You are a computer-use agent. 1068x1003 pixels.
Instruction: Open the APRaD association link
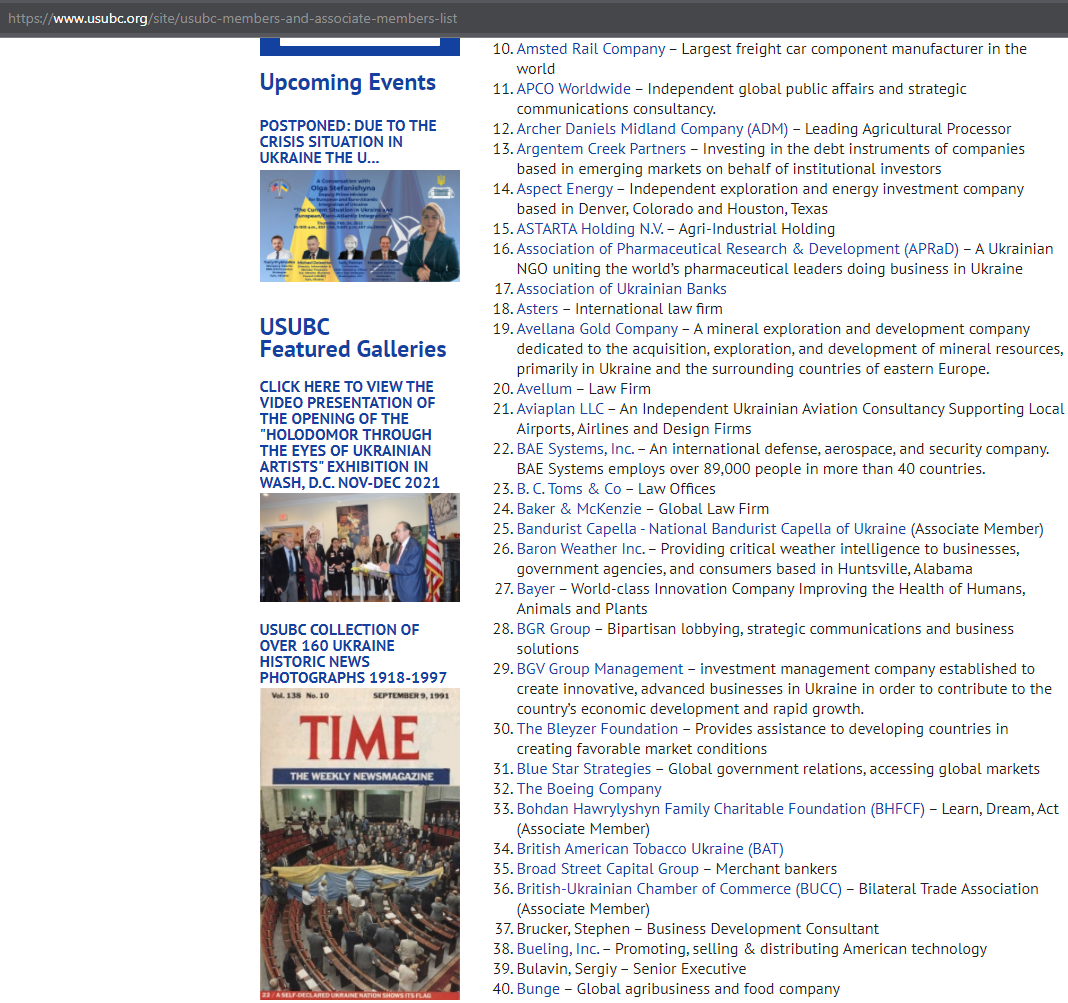point(738,249)
